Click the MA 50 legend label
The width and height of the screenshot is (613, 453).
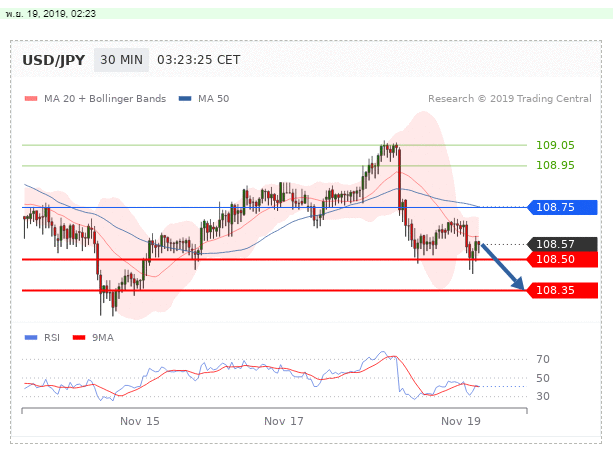(213, 98)
